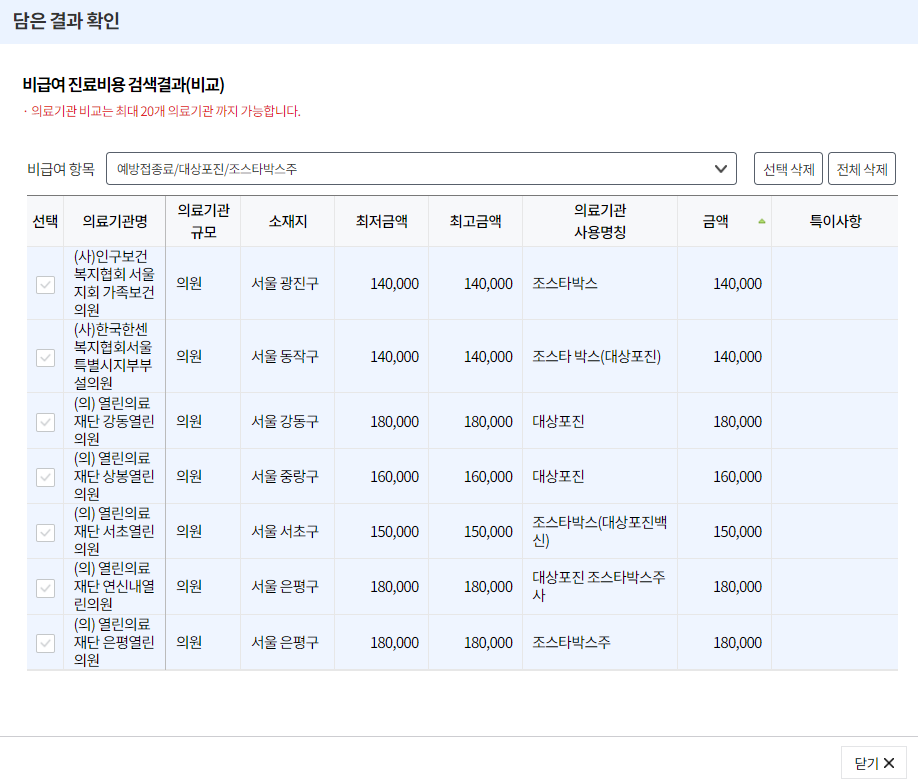Screen dimensions: 918x779
Task: Open the 비급여 항목 dropdown chevron
Action: coord(719,169)
